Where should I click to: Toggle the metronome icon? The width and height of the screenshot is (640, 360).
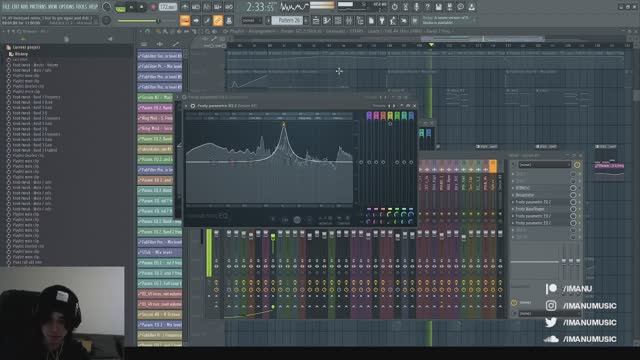tap(185, 7)
